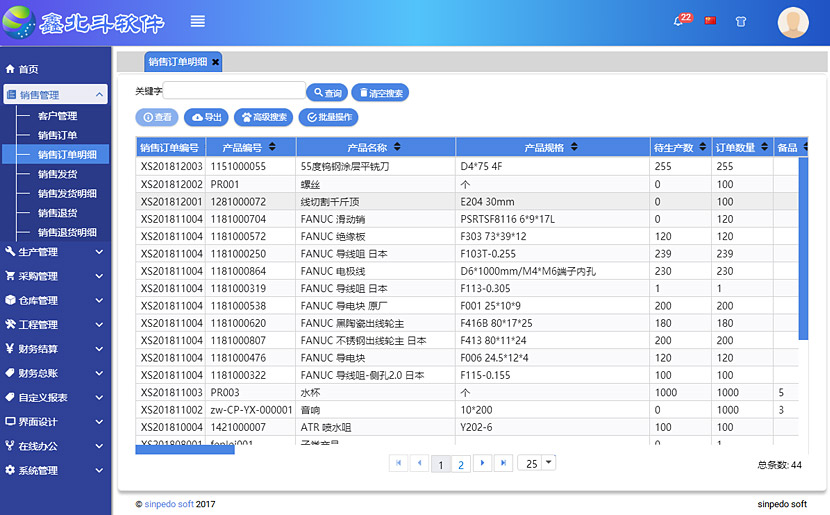Viewport: 830px width, 515px height.
Task: Click the Chinese flag language icon
Action: 711,20
